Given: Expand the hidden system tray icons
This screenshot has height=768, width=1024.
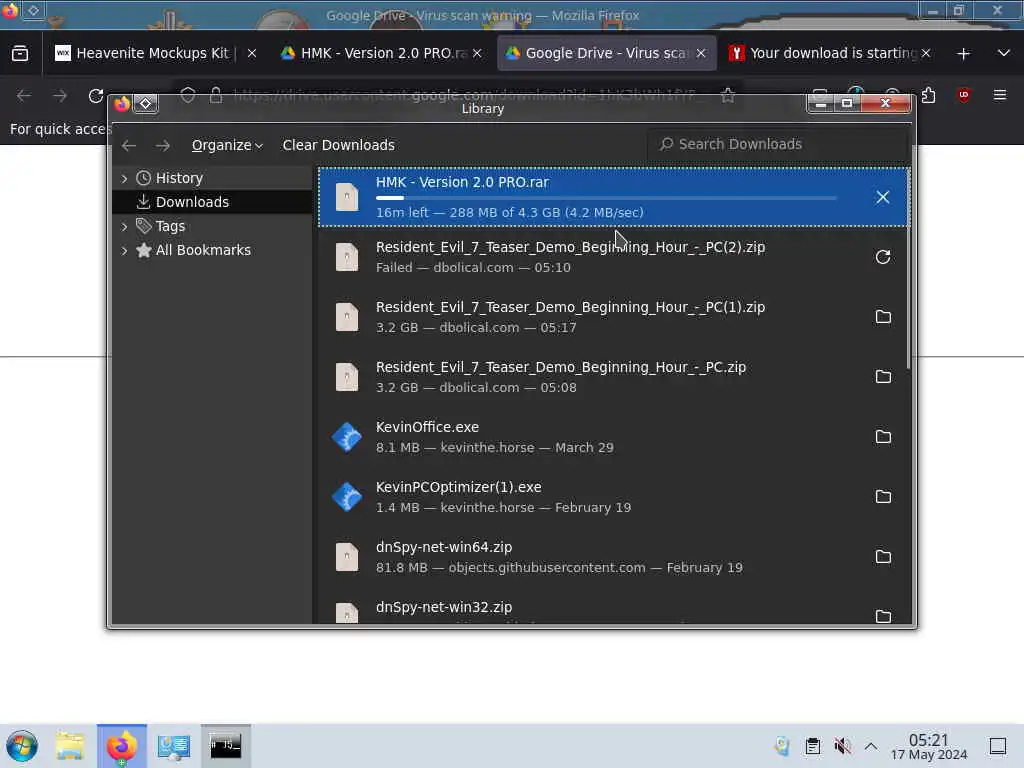Looking at the screenshot, I should (x=871, y=746).
